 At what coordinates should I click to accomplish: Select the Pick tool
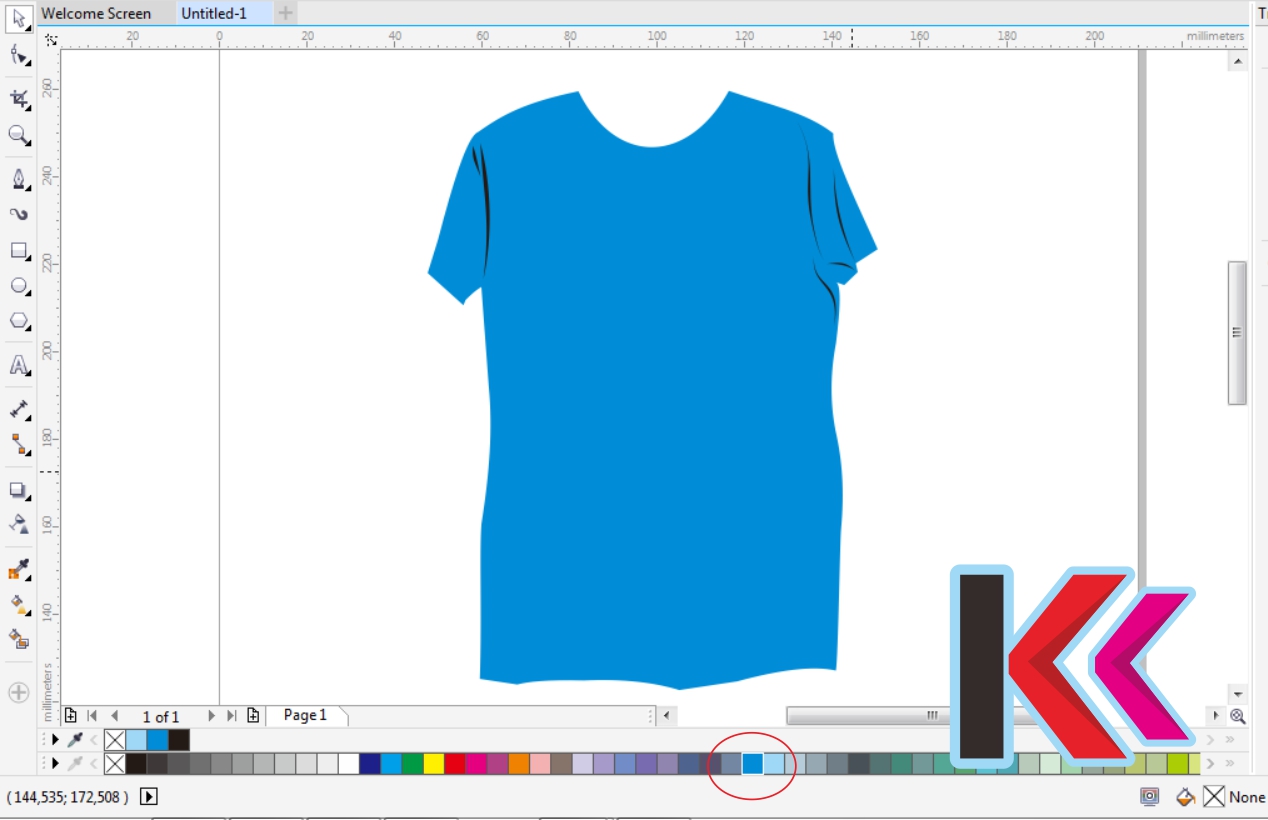[17, 18]
